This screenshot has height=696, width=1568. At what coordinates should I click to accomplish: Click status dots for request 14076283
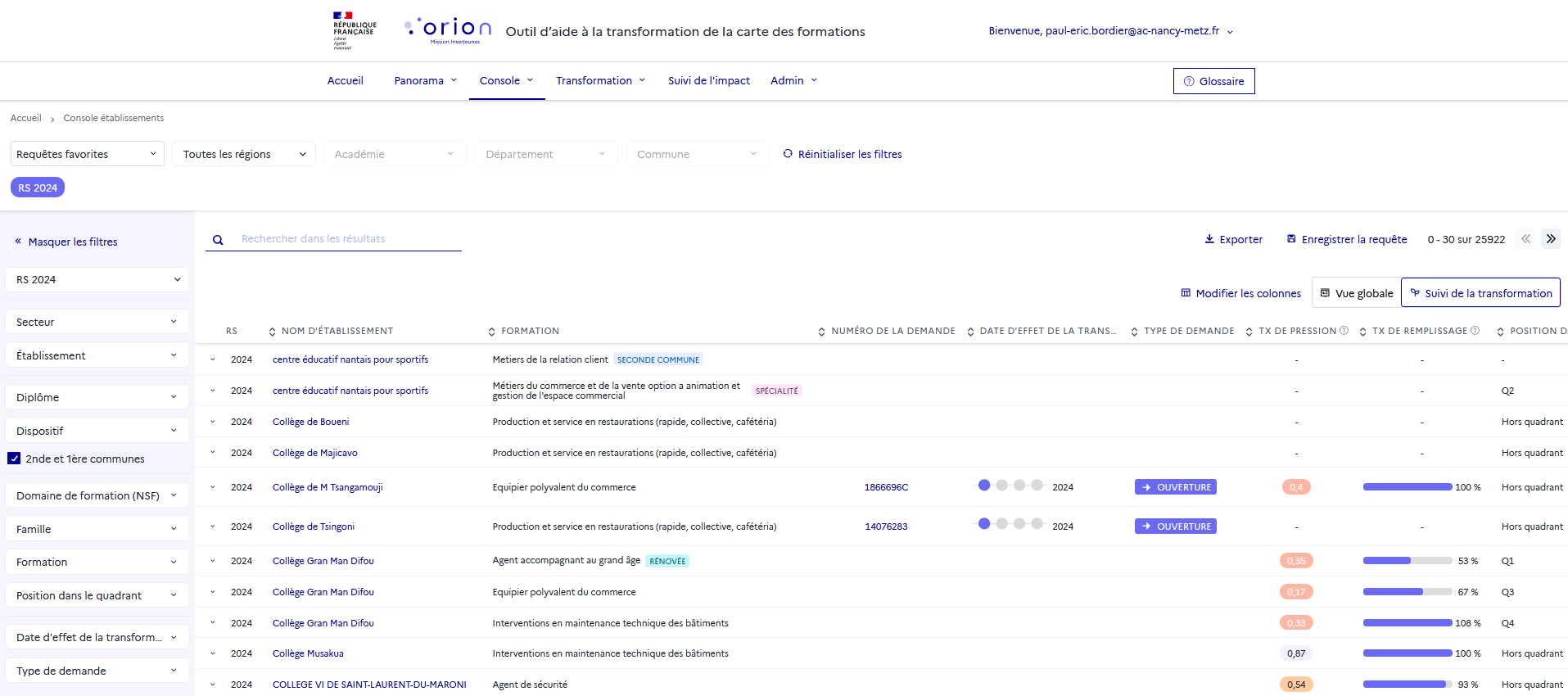(1010, 523)
